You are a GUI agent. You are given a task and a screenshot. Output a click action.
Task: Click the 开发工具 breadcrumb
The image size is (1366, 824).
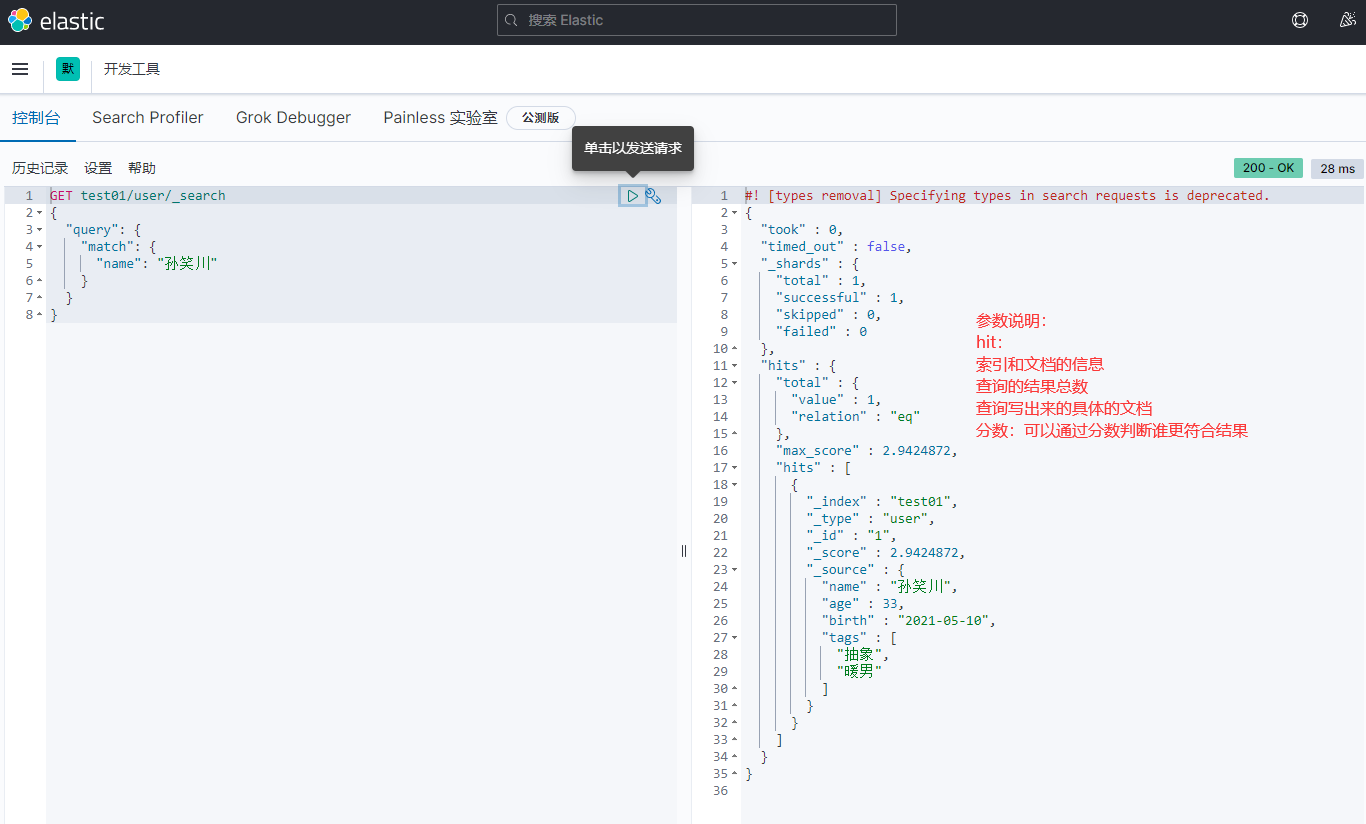132,69
